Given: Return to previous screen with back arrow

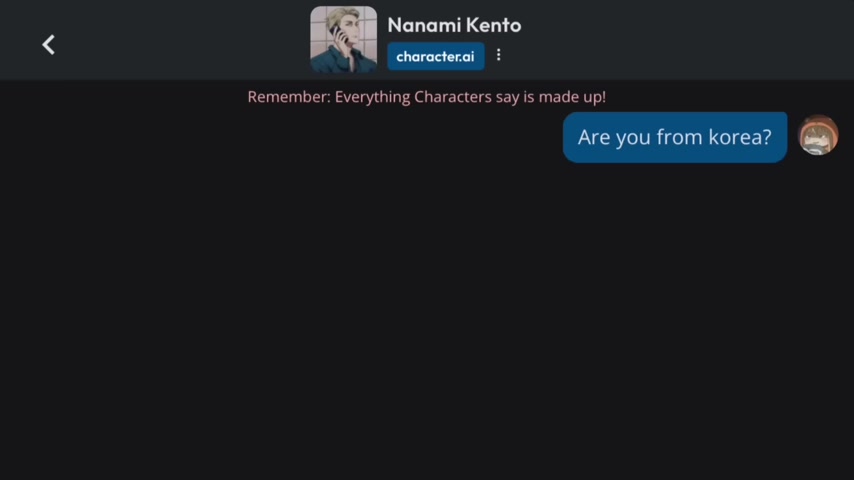Looking at the screenshot, I should [x=48, y=45].
